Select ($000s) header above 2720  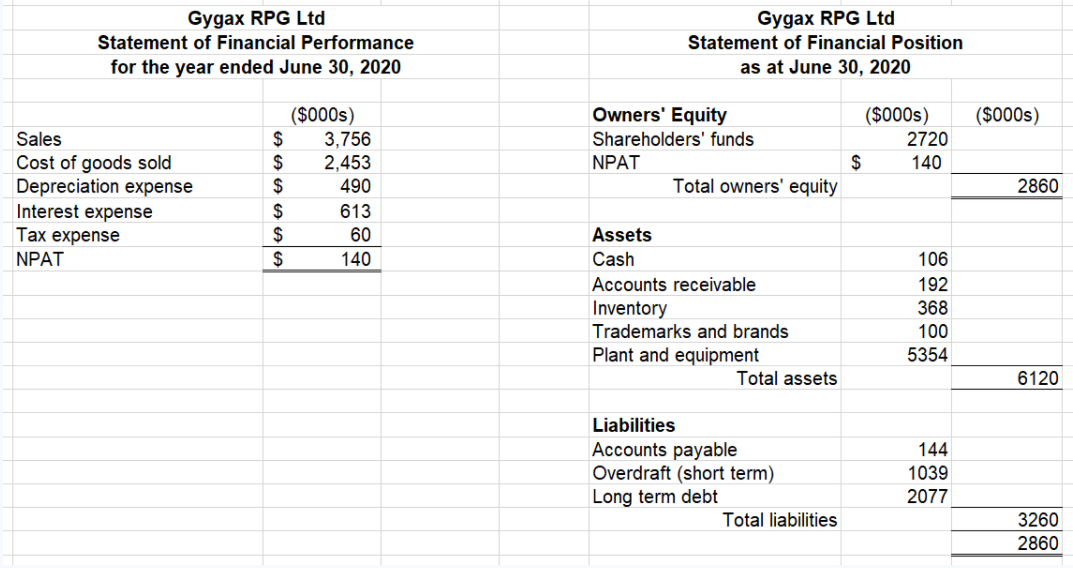tap(896, 115)
